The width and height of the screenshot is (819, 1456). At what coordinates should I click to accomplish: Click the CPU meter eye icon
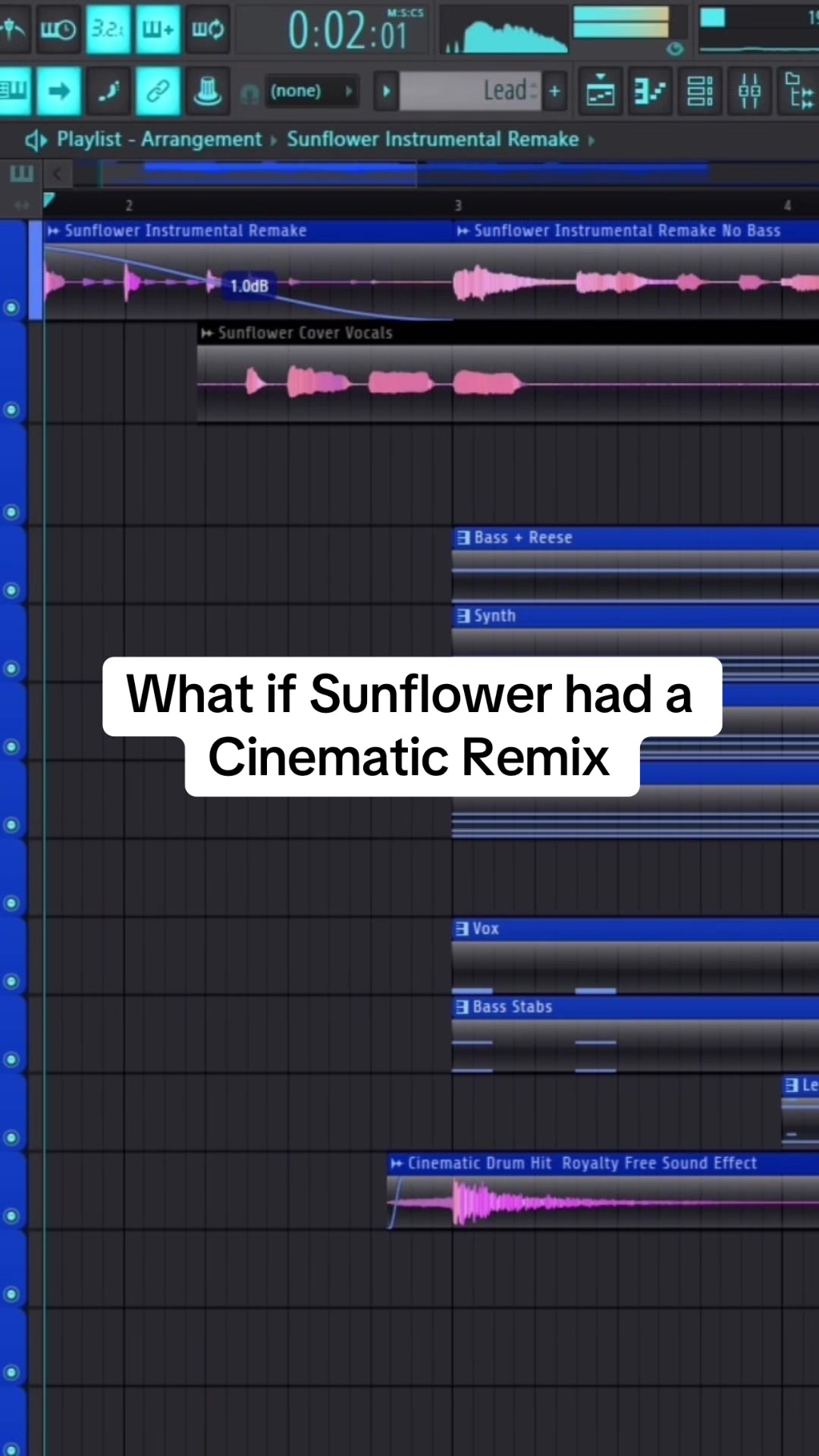pyautogui.click(x=674, y=49)
